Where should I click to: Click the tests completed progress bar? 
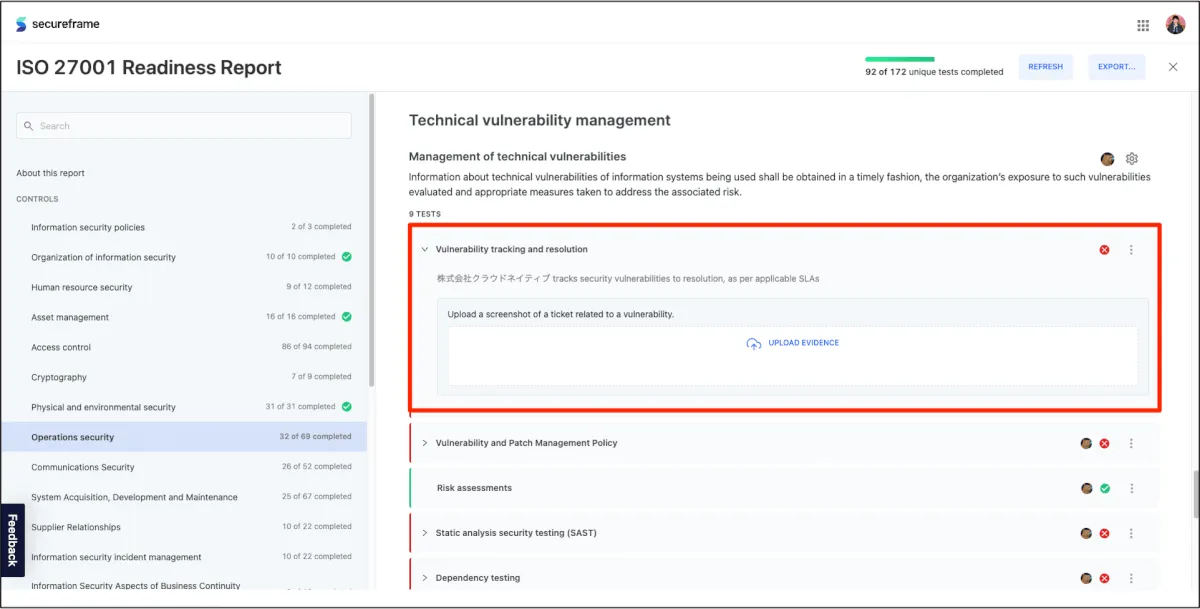899,59
